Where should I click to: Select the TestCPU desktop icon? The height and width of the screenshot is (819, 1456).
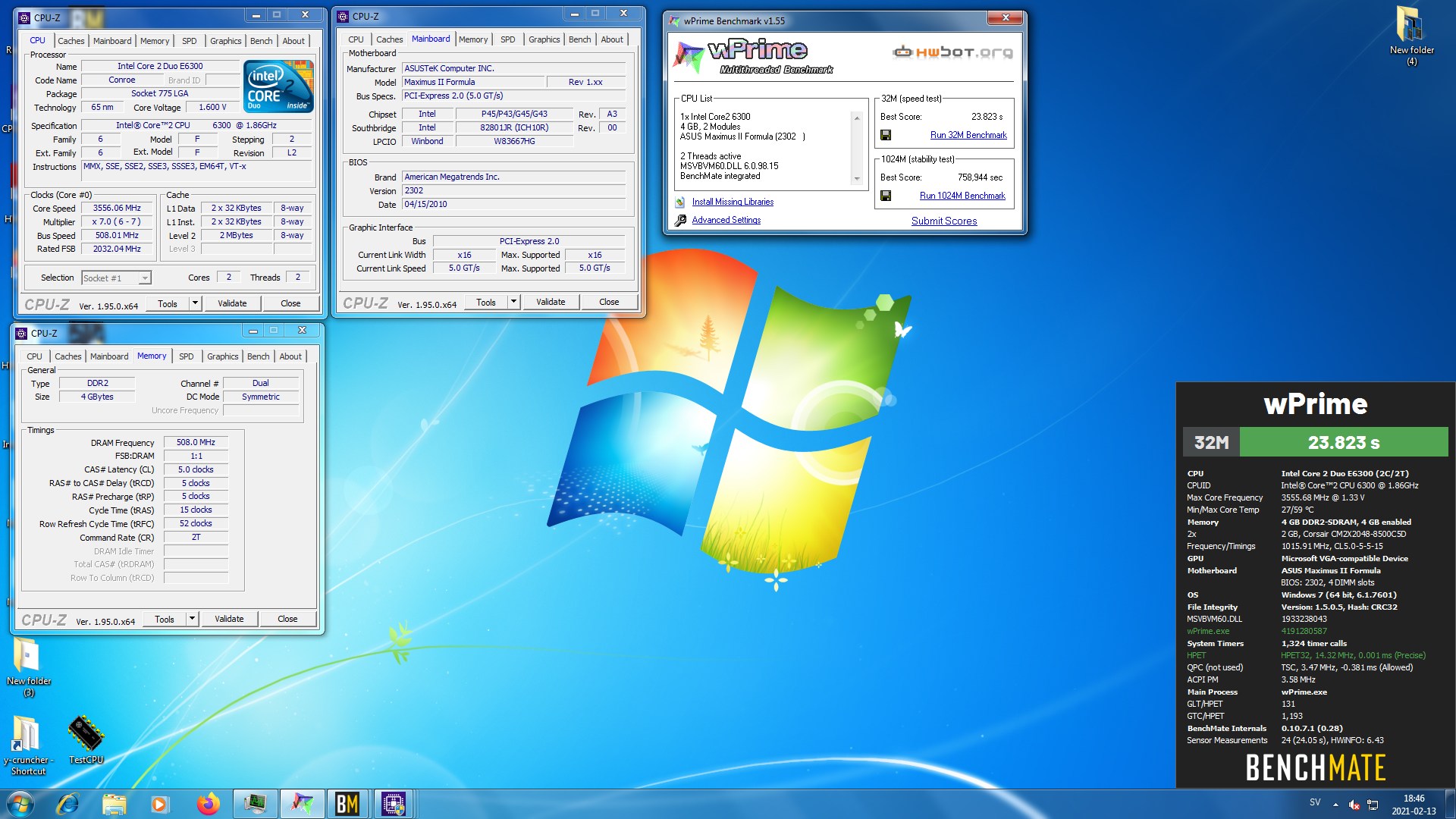[86, 740]
